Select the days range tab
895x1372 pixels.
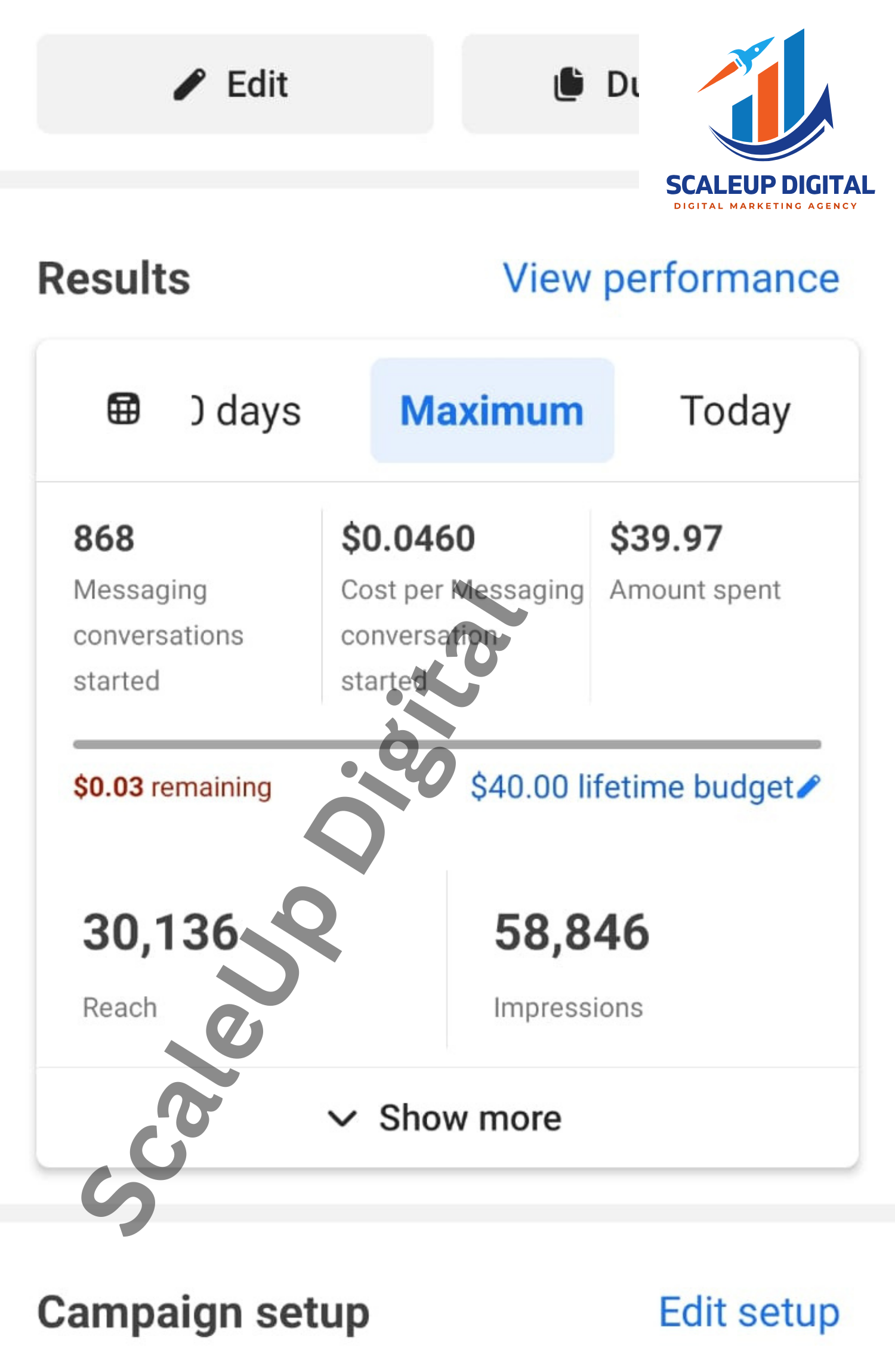click(247, 410)
